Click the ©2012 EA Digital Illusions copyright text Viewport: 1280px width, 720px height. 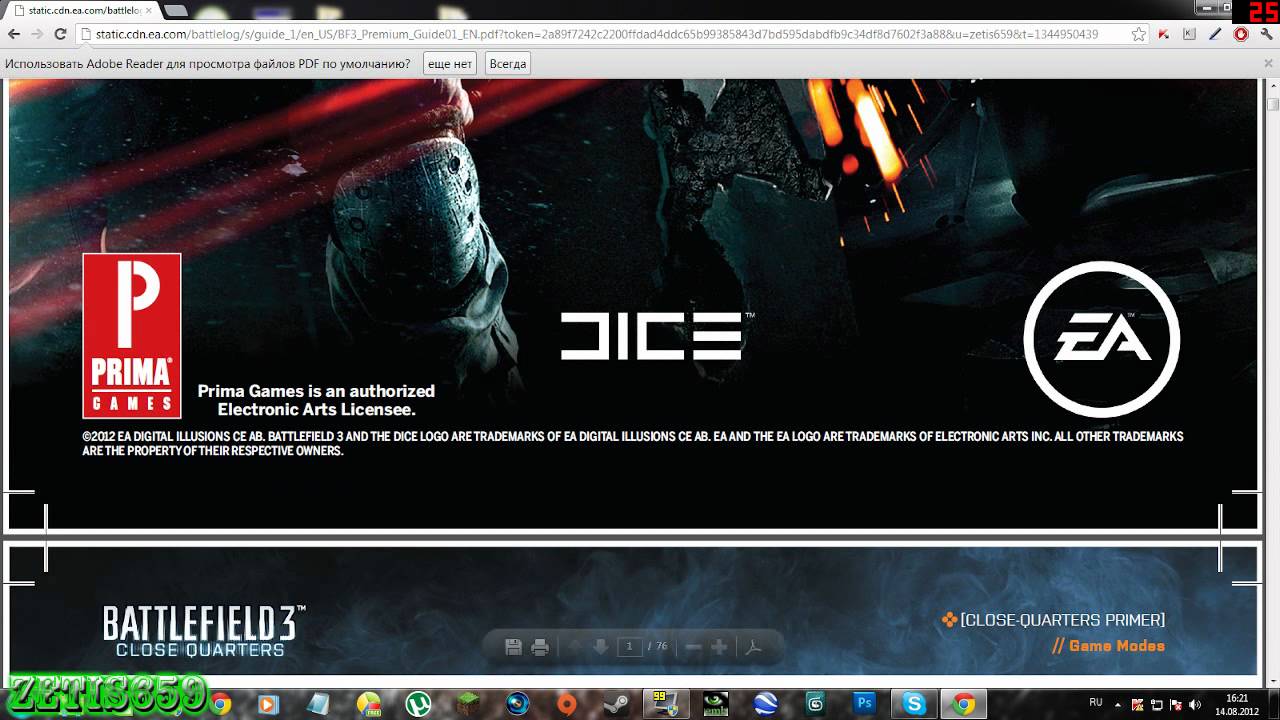[x=632, y=444]
